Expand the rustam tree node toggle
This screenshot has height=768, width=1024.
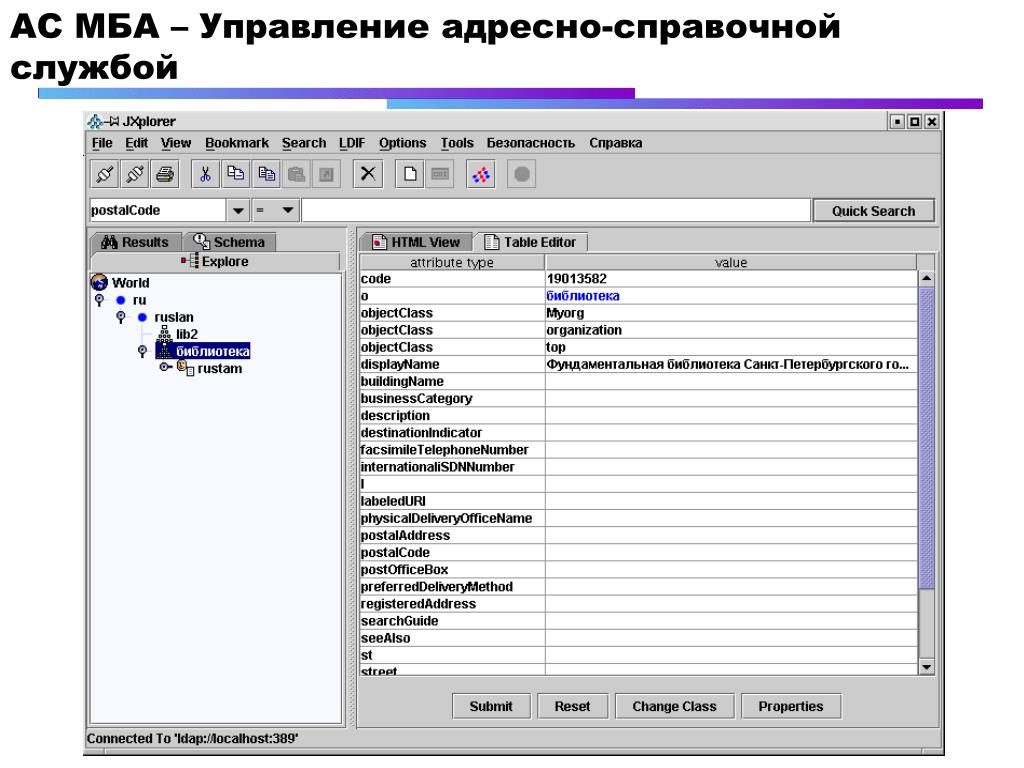165,368
